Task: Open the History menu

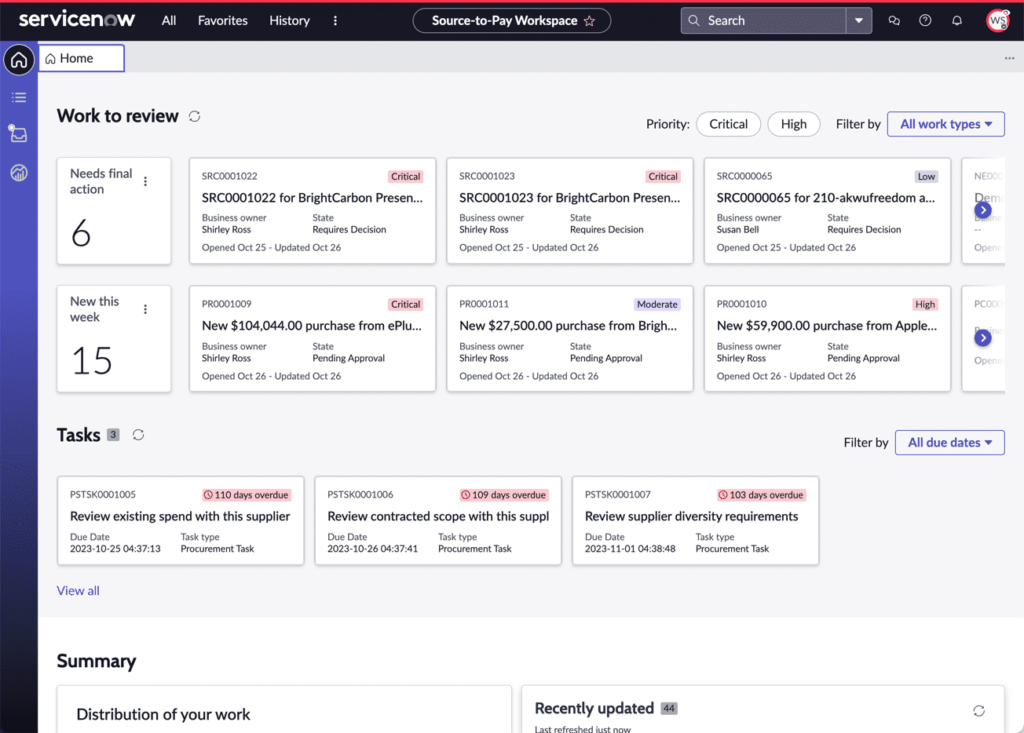Action: click(x=289, y=21)
